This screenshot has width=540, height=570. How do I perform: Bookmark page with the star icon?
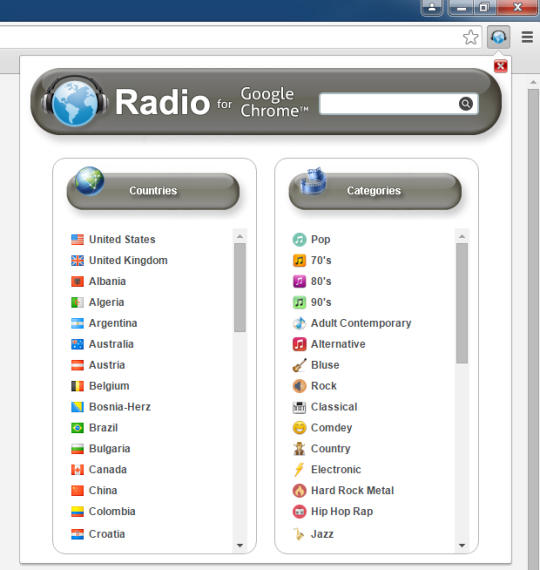click(471, 37)
